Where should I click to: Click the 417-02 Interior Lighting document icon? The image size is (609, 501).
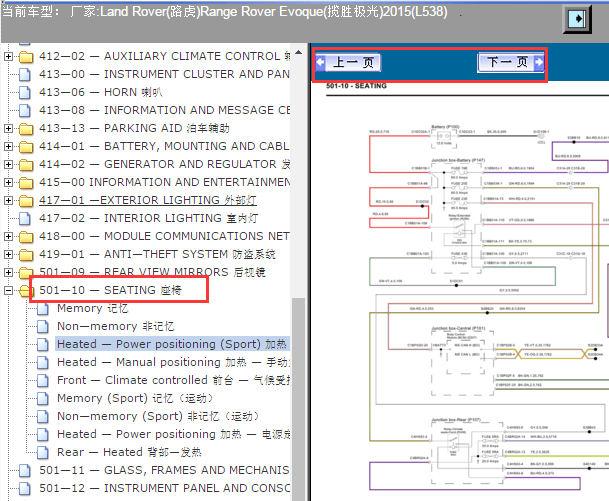tap(25, 219)
